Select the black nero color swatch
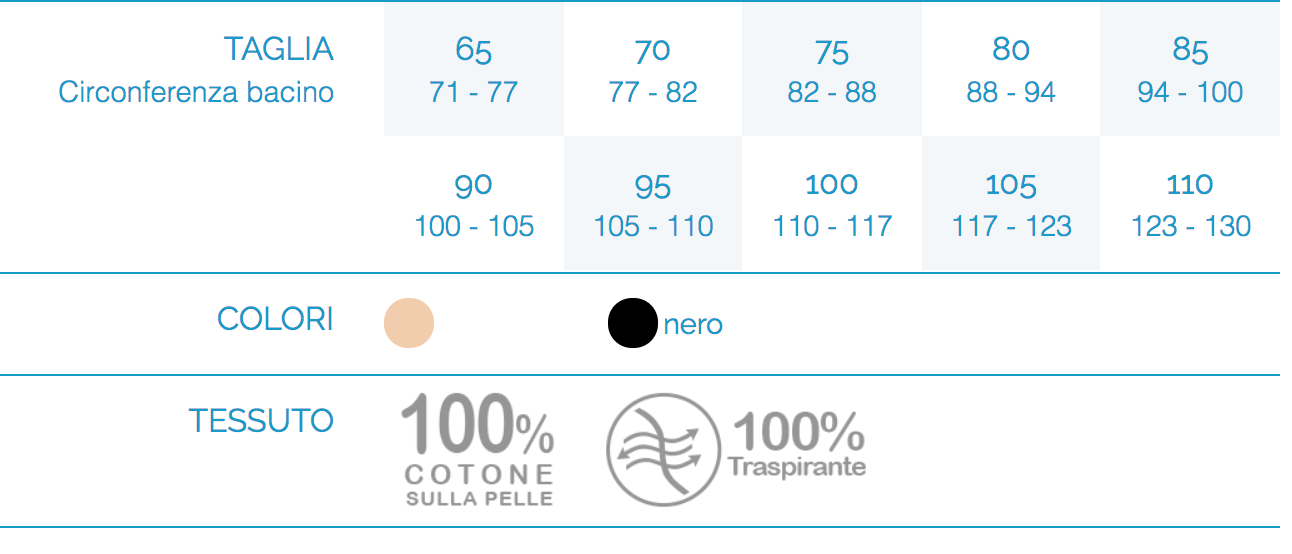 pos(633,323)
